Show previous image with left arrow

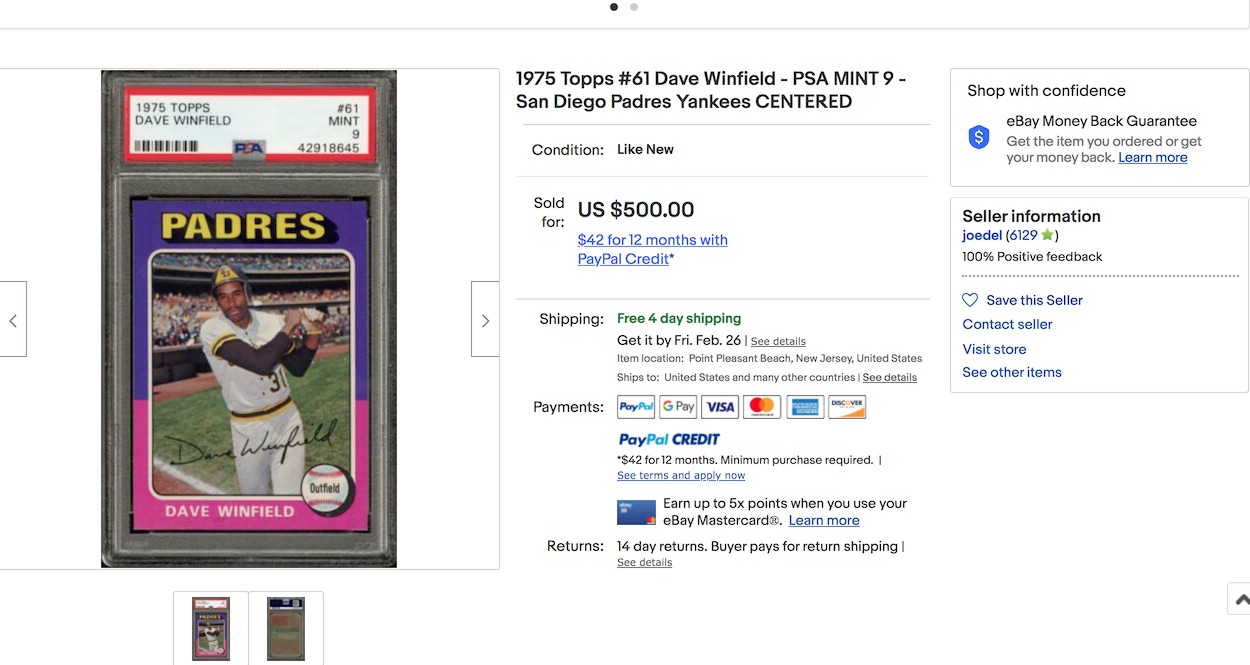click(13, 320)
